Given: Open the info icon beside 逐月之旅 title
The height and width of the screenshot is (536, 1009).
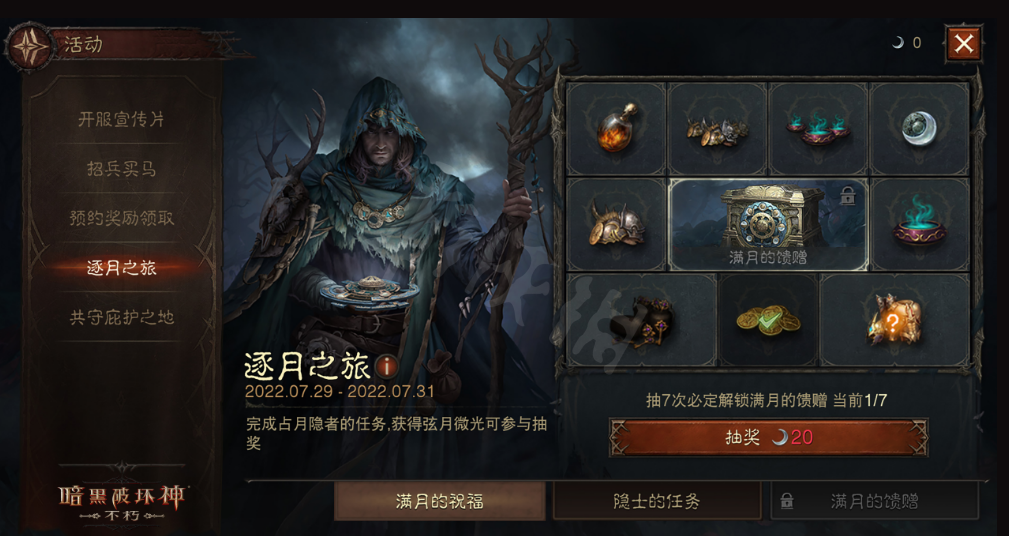Looking at the screenshot, I should coord(386,367).
